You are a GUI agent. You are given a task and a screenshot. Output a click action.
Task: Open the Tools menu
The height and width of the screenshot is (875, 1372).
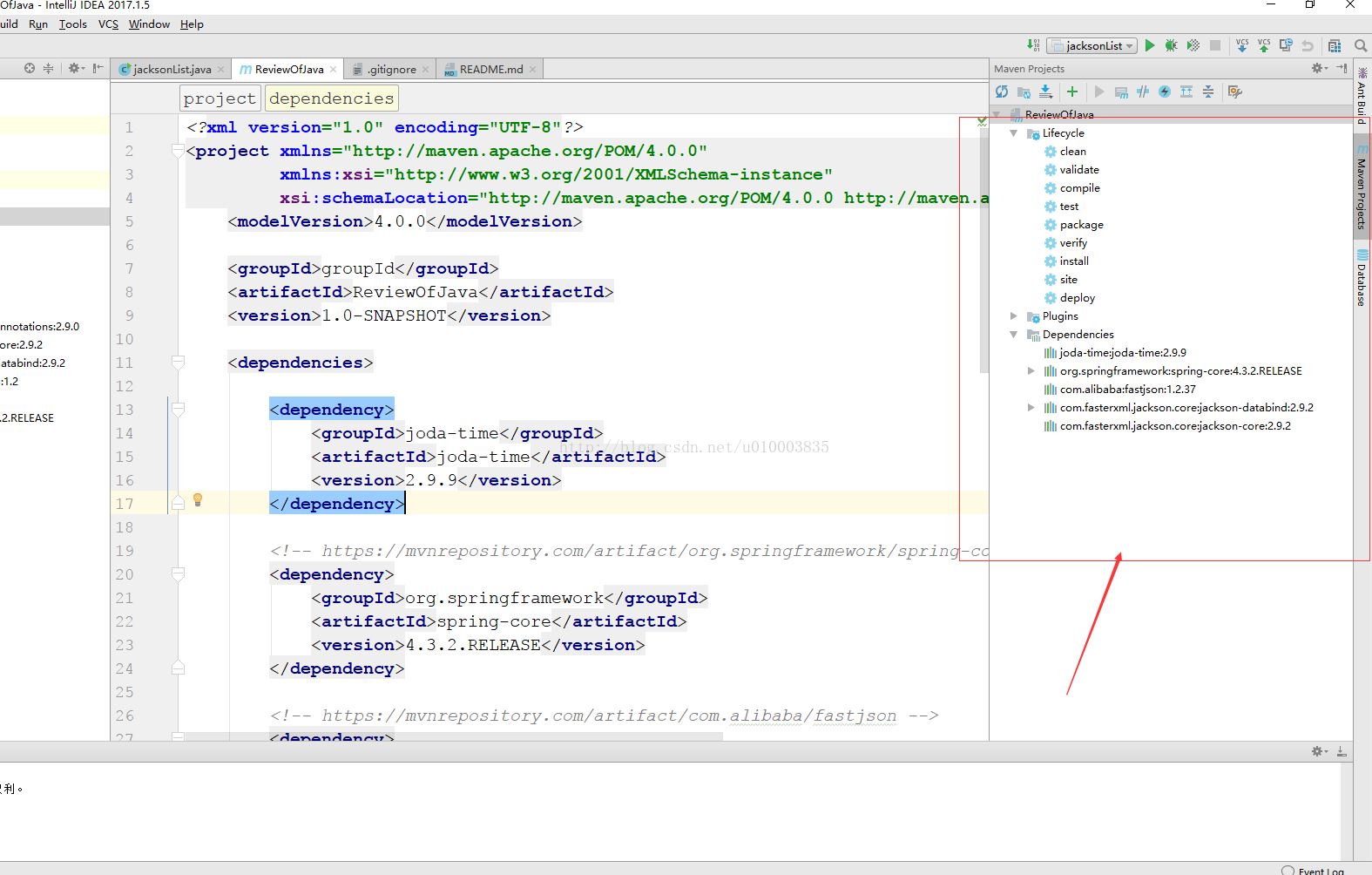tap(73, 24)
